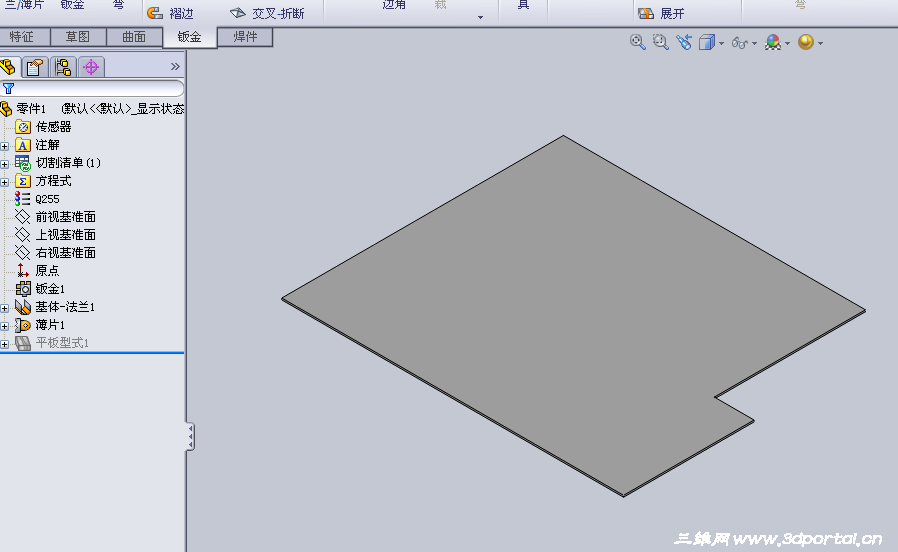Screen dimensions: 898x552
Task: Open the ConfigurationManager tab icon
Action: pyautogui.click(x=63, y=67)
